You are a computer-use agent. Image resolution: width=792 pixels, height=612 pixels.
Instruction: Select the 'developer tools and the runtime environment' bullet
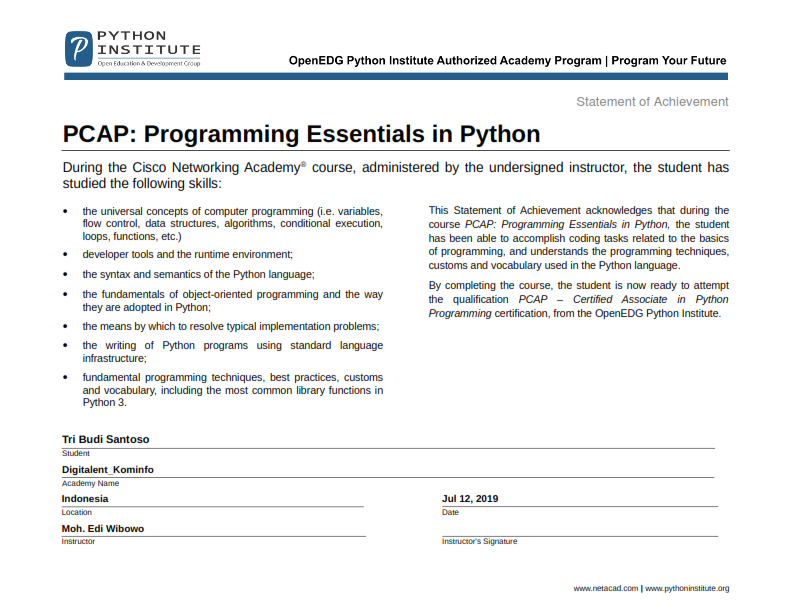tap(187, 254)
